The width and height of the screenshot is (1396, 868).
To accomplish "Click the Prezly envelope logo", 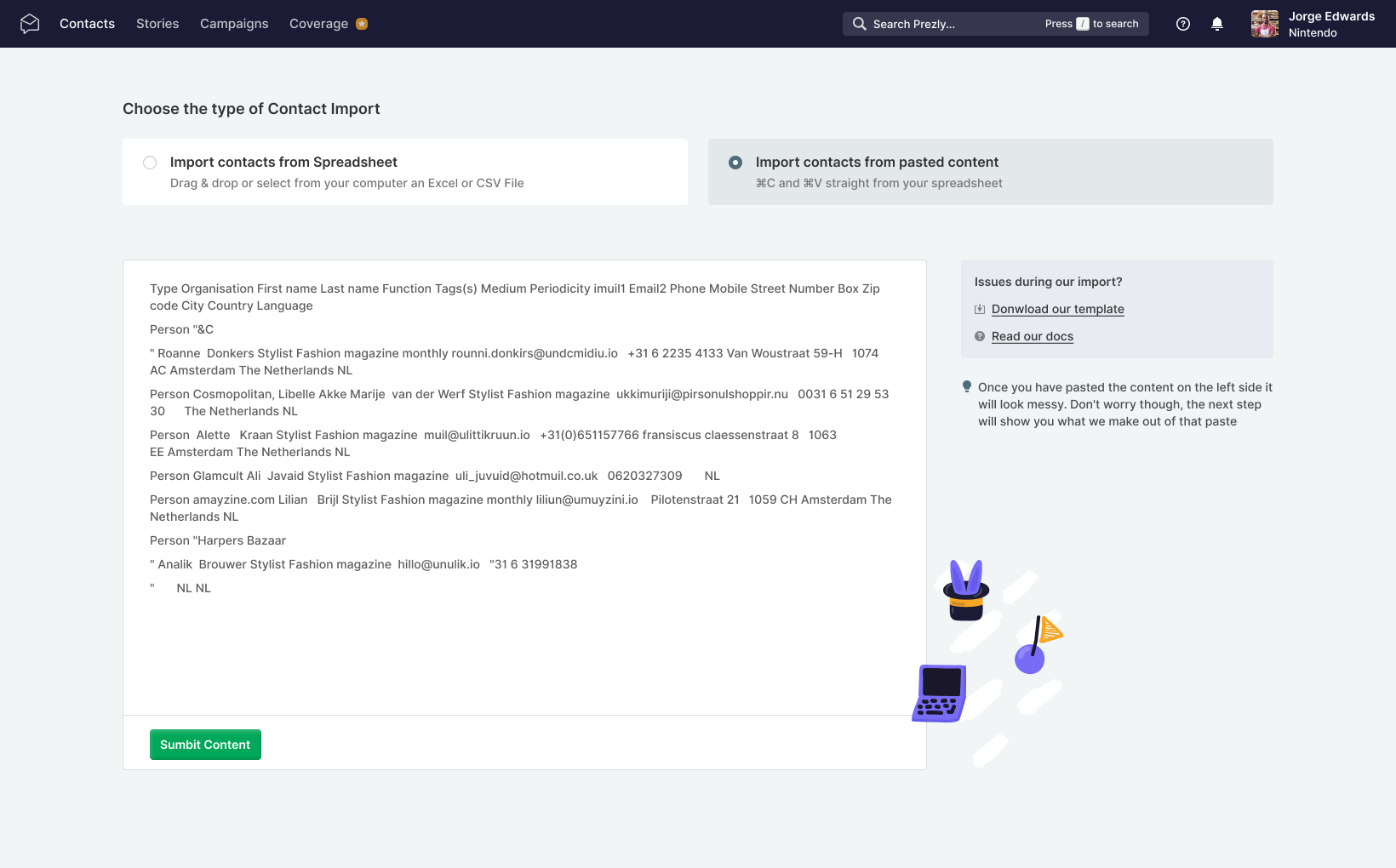I will point(30,23).
